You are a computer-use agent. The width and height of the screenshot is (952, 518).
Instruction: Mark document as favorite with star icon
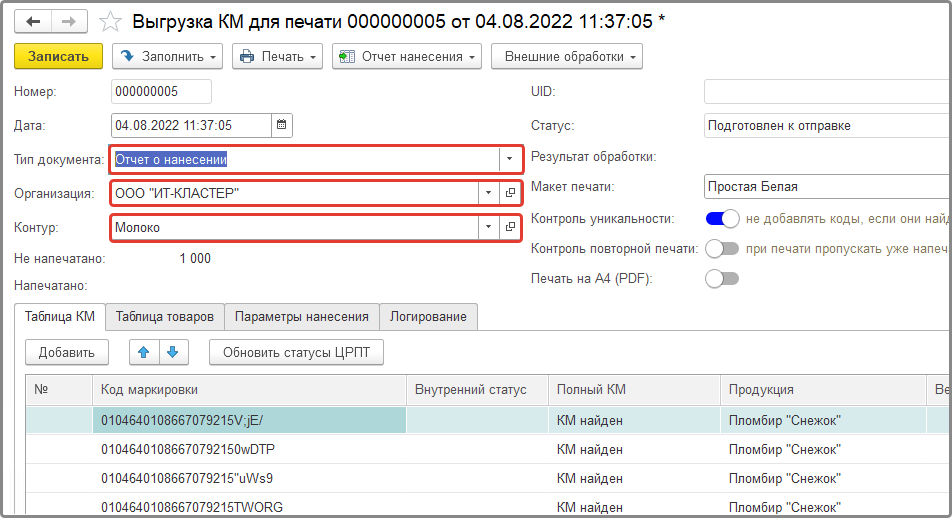point(110,22)
